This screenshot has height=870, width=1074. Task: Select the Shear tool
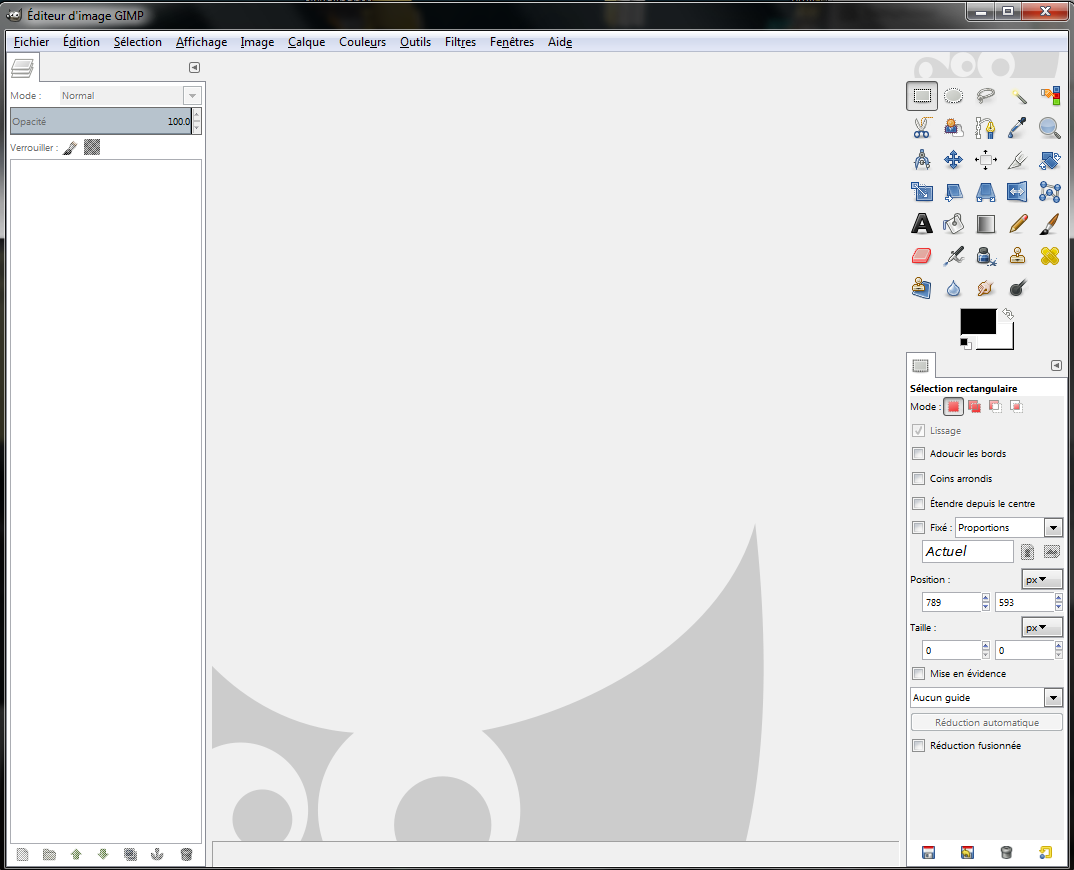pyautogui.click(x=953, y=192)
